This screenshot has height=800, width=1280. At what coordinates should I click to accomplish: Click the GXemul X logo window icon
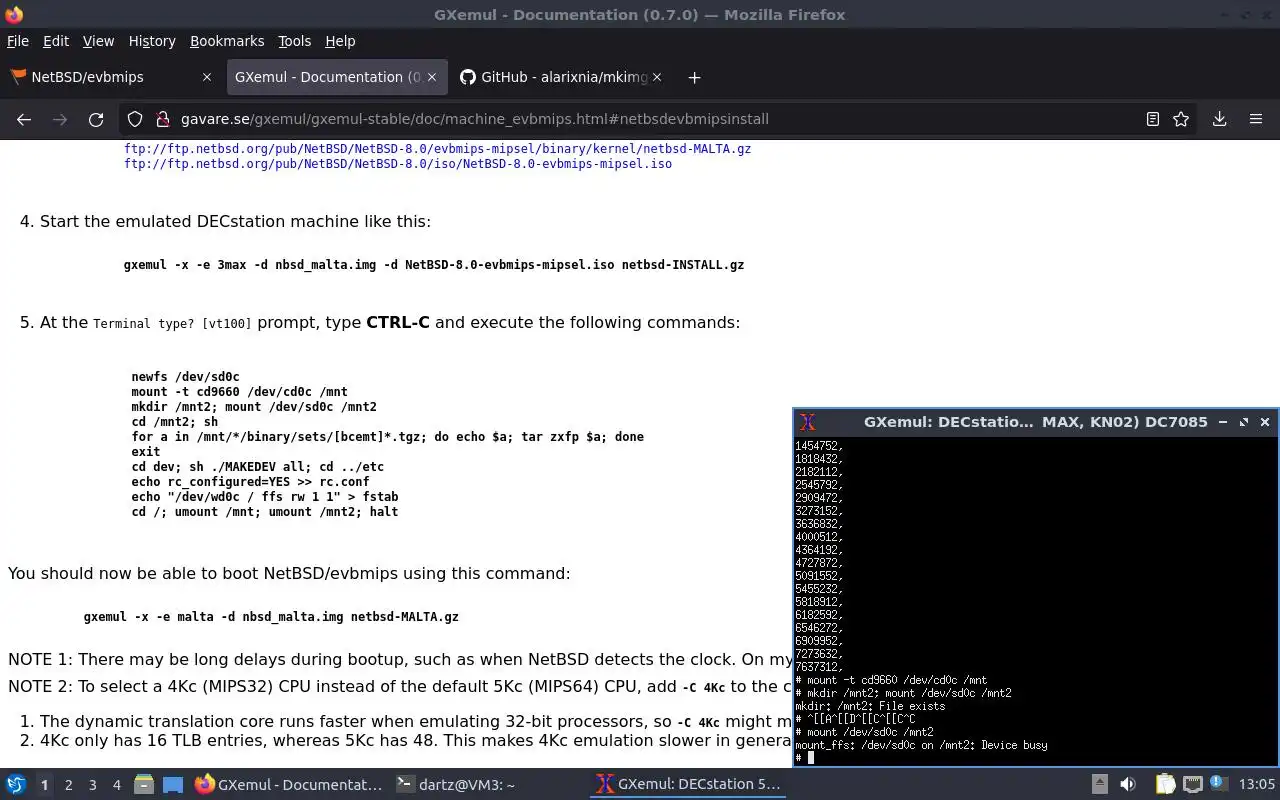coord(808,422)
